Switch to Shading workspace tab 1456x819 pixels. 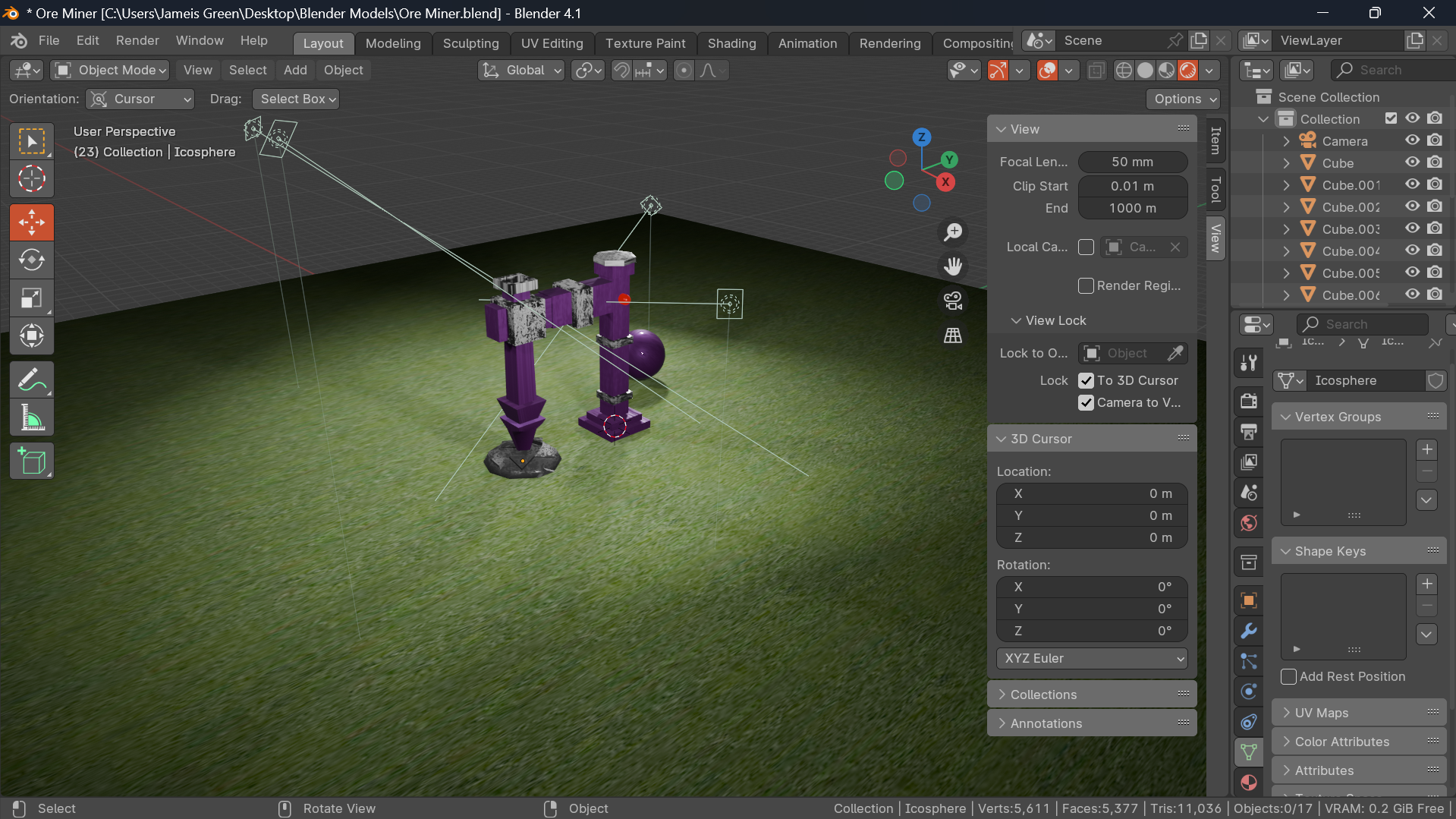pyautogui.click(x=731, y=43)
